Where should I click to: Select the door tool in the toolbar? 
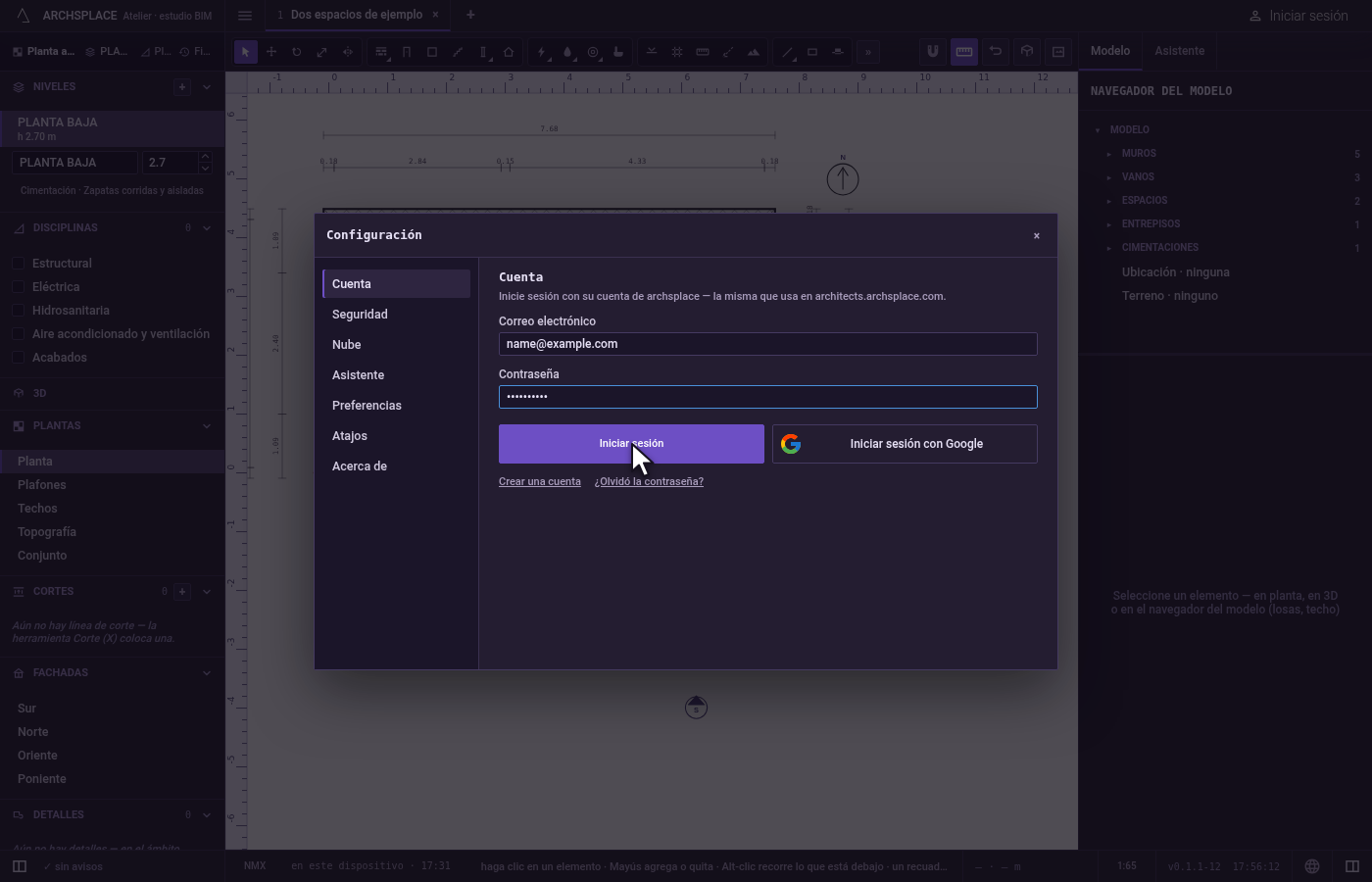407,52
